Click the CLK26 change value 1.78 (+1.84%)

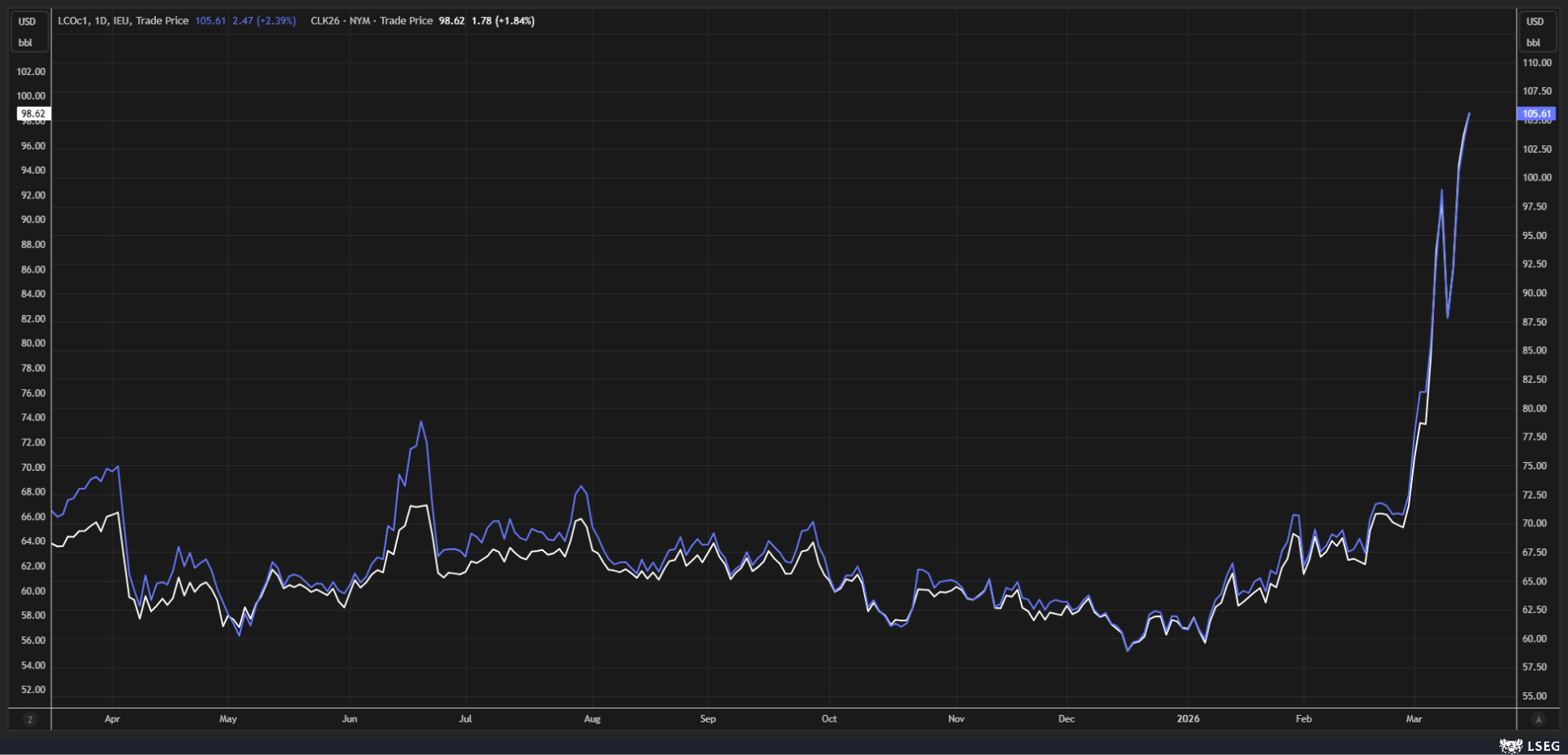point(502,21)
